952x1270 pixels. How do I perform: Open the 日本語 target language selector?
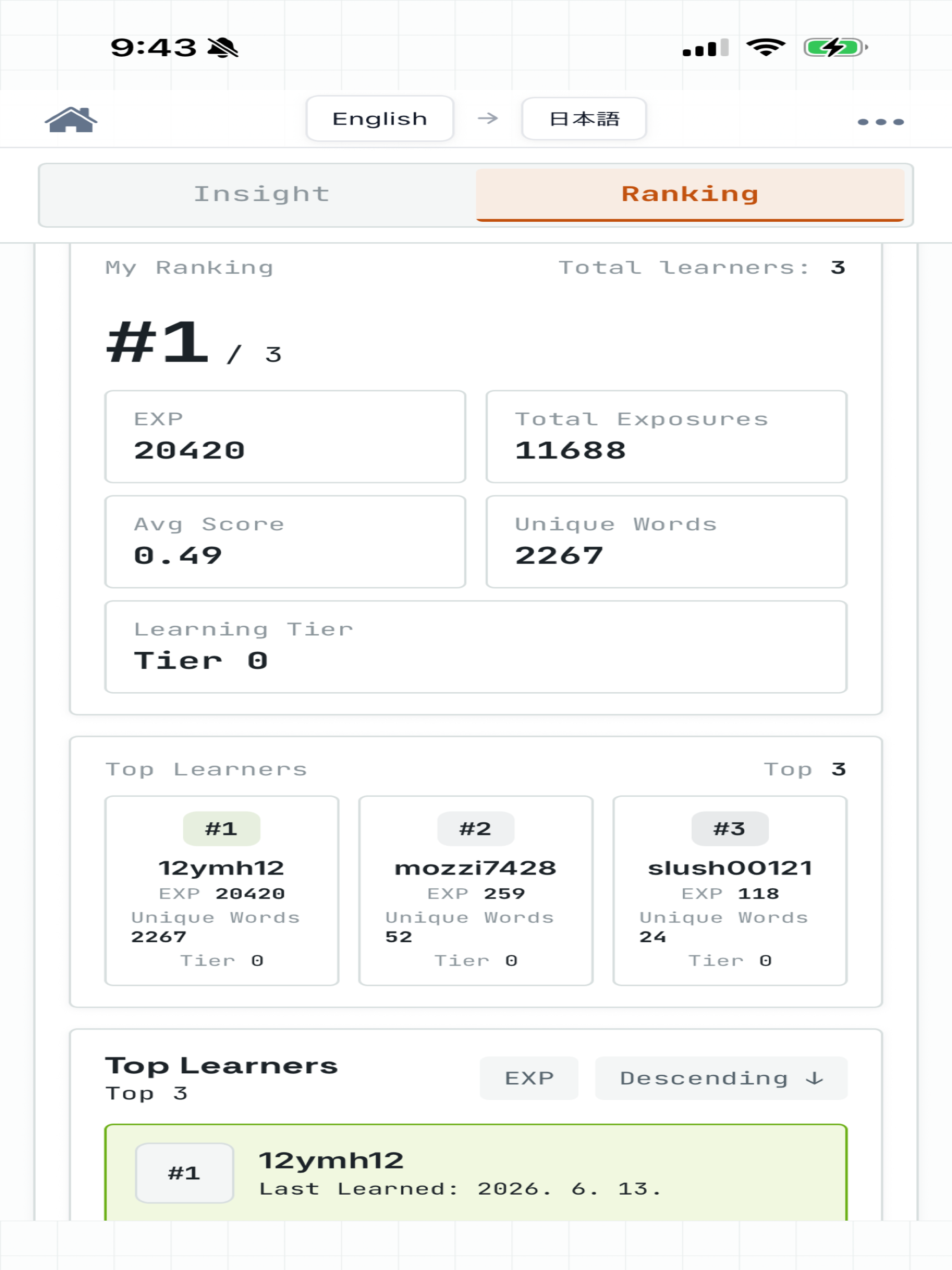tap(584, 119)
